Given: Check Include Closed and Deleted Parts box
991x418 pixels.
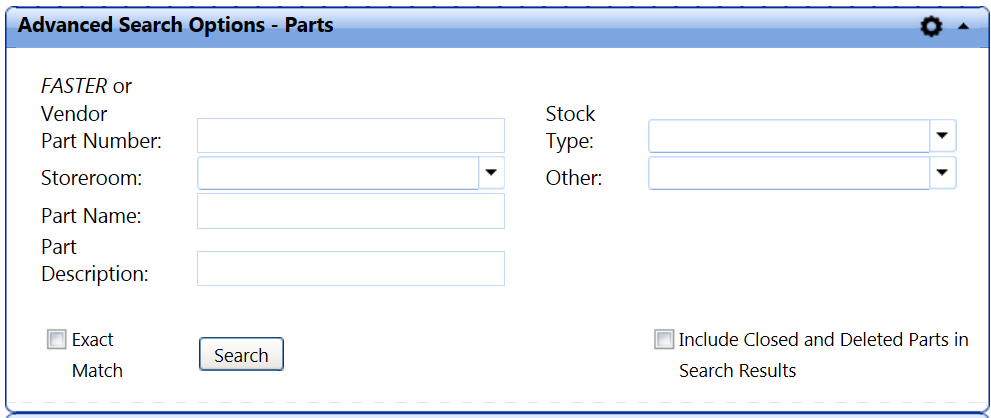Looking at the screenshot, I should (664, 340).
